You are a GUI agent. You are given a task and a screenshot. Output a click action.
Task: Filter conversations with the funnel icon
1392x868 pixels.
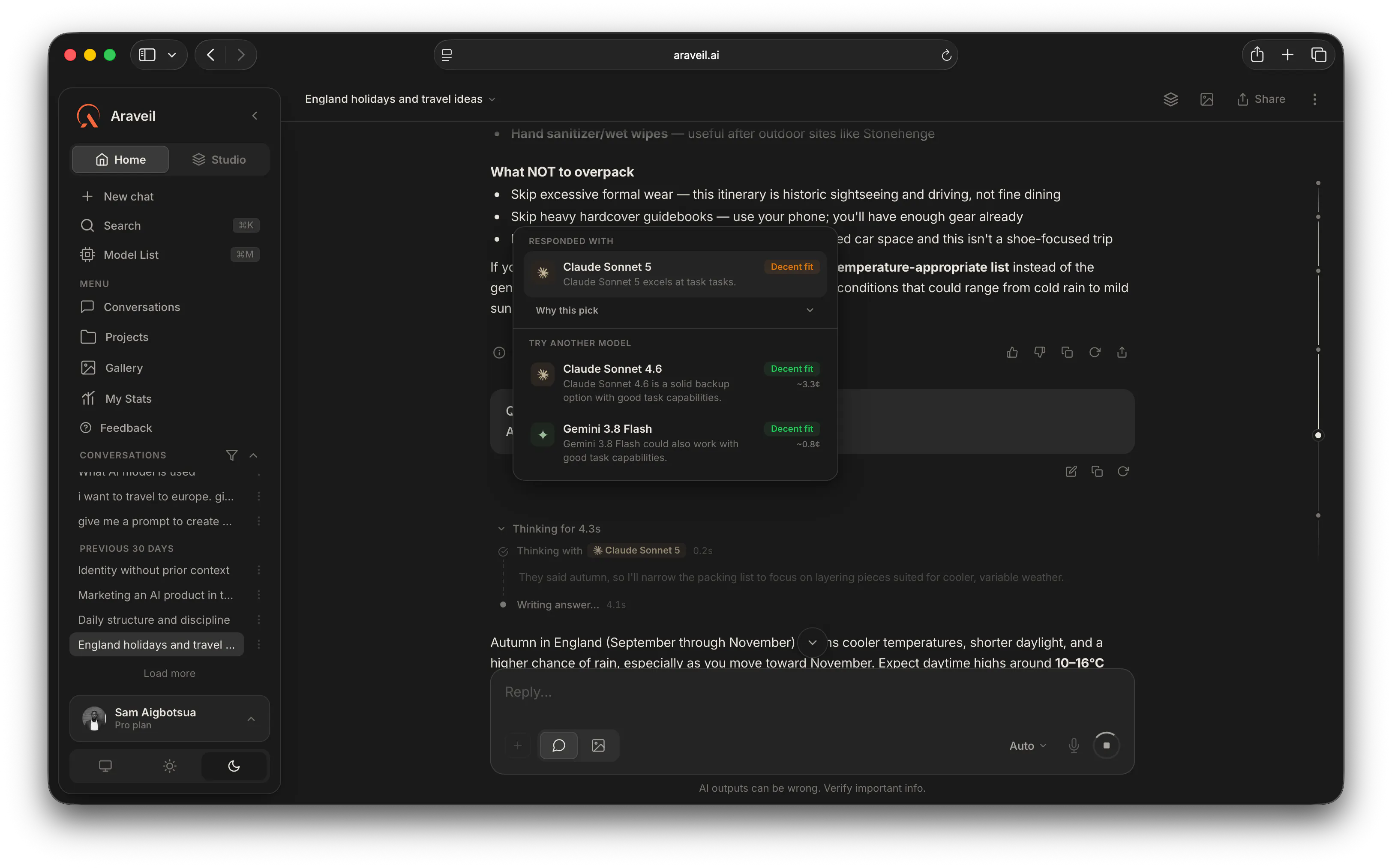[231, 455]
